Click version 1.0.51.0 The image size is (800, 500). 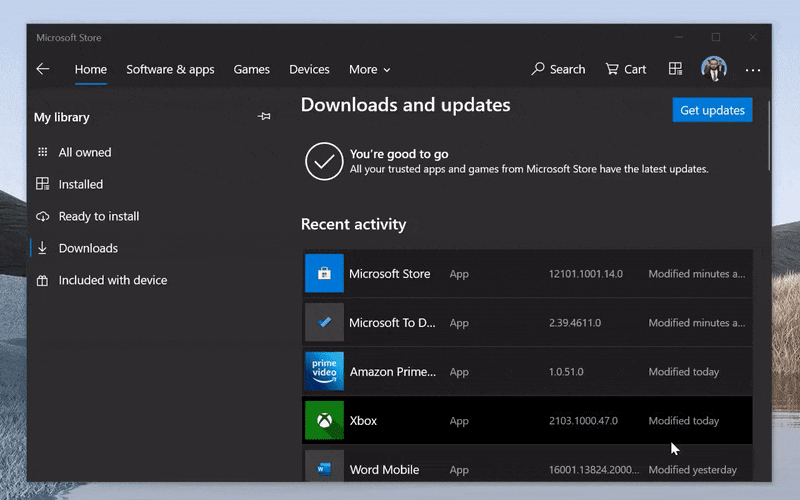[x=566, y=372]
